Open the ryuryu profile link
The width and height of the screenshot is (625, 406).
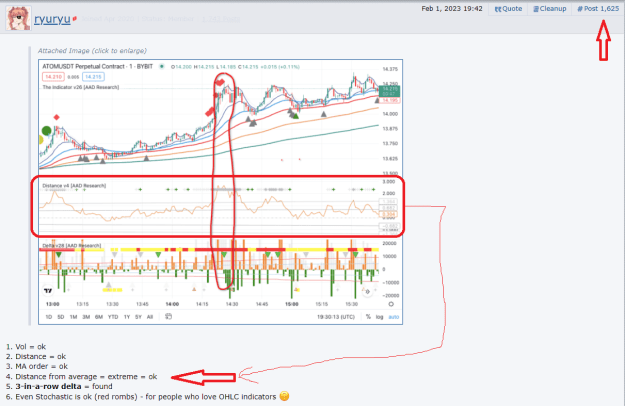coord(52,19)
